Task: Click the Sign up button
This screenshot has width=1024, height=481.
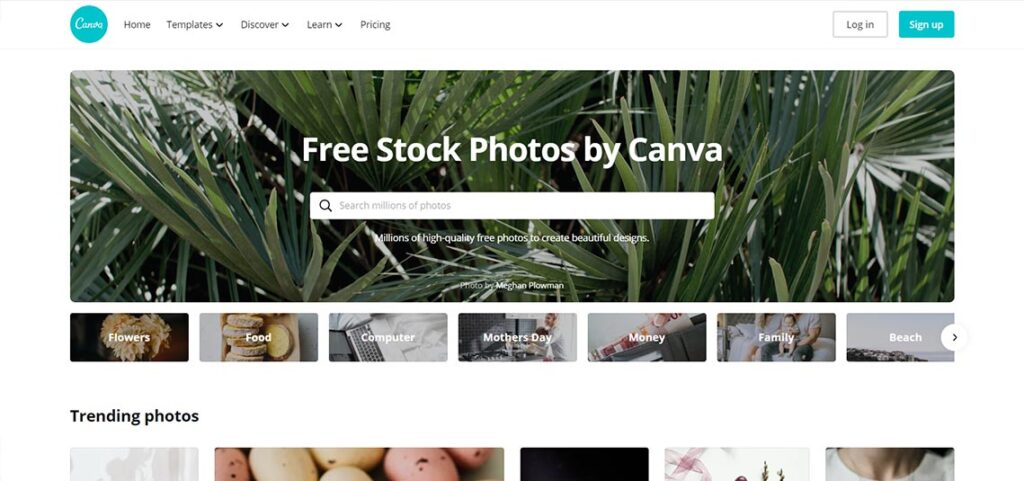Action: [x=926, y=24]
